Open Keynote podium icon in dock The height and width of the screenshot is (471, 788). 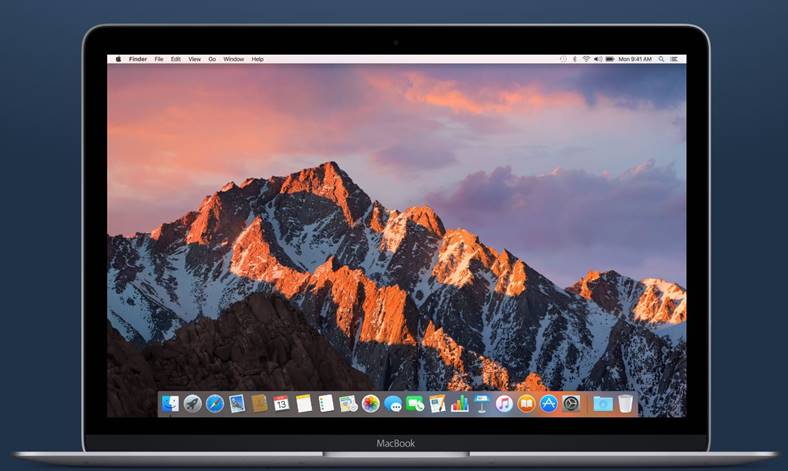(x=481, y=404)
